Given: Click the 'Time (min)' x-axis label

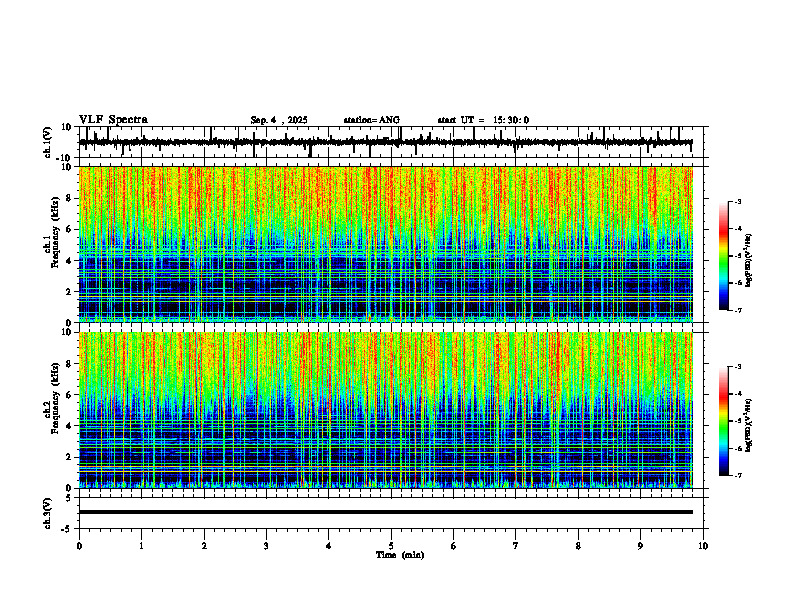Looking at the screenshot, I should pos(400,555).
